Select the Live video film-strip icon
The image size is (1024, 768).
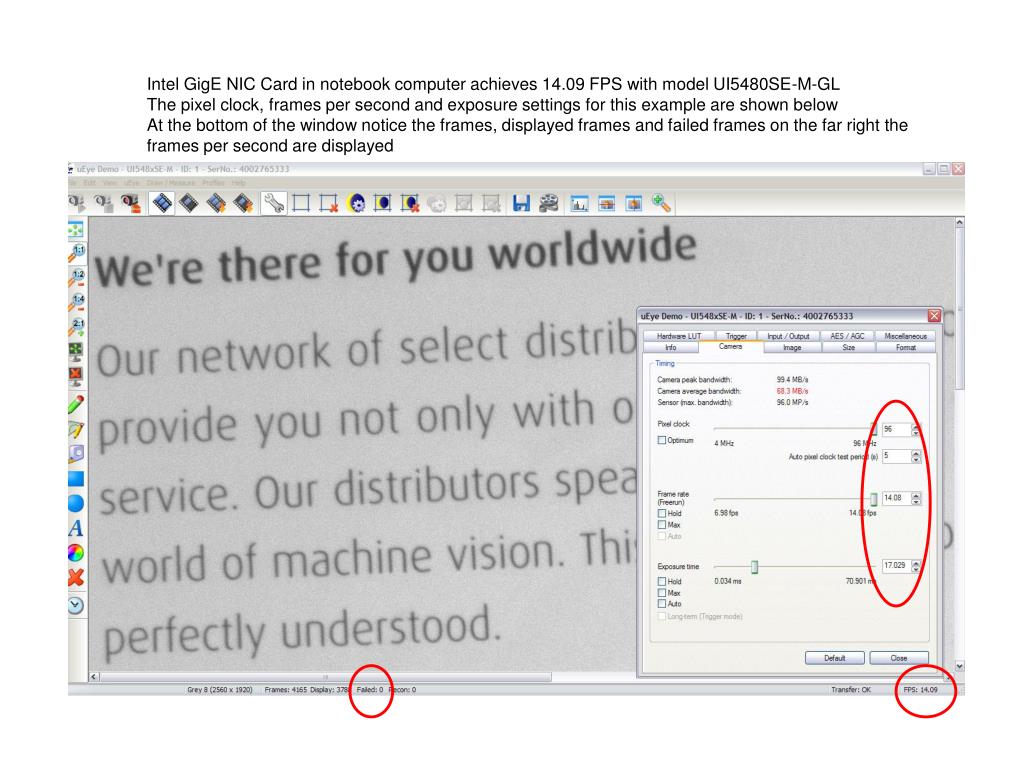(x=162, y=204)
